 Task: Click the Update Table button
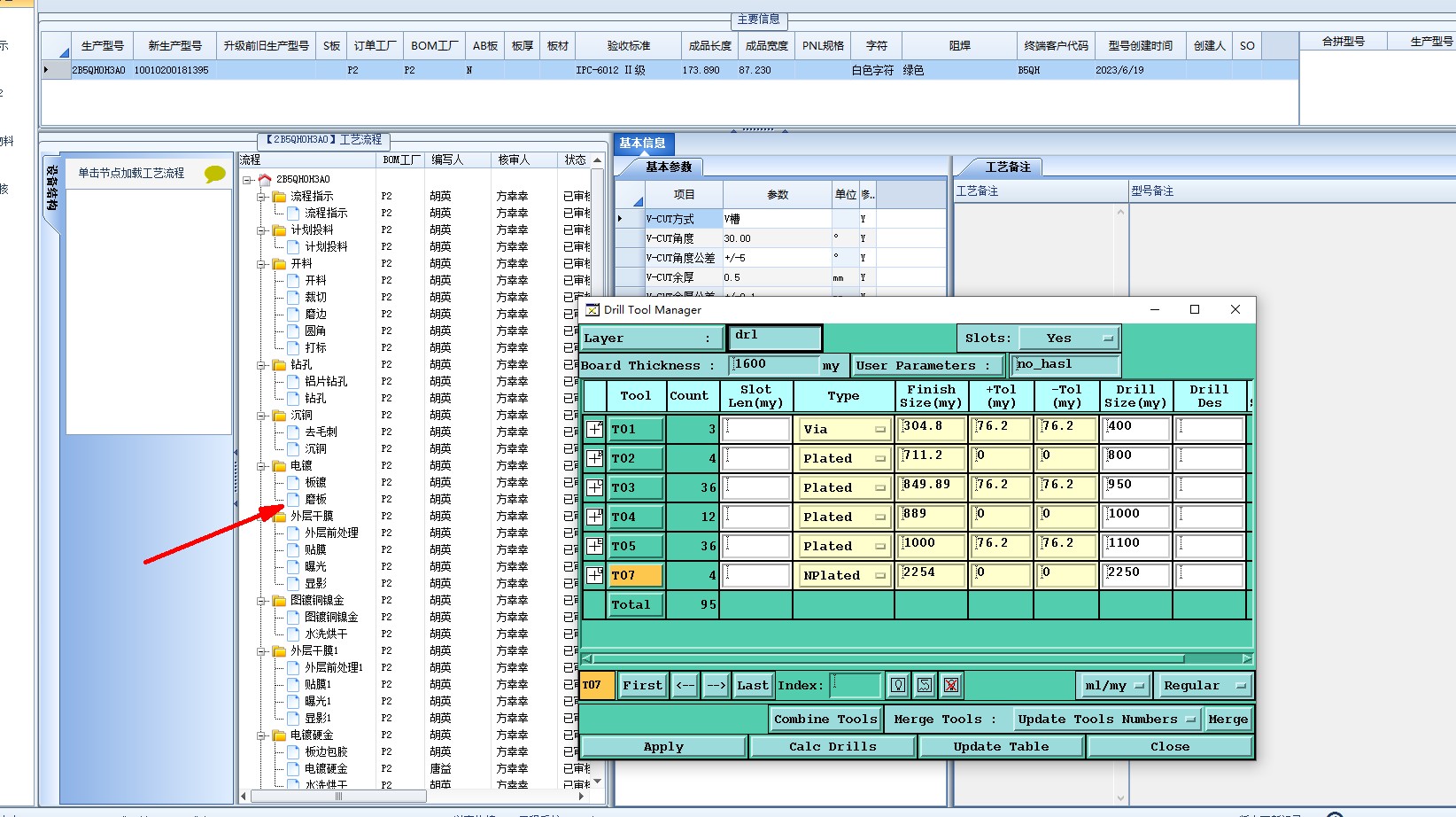click(x=1001, y=747)
